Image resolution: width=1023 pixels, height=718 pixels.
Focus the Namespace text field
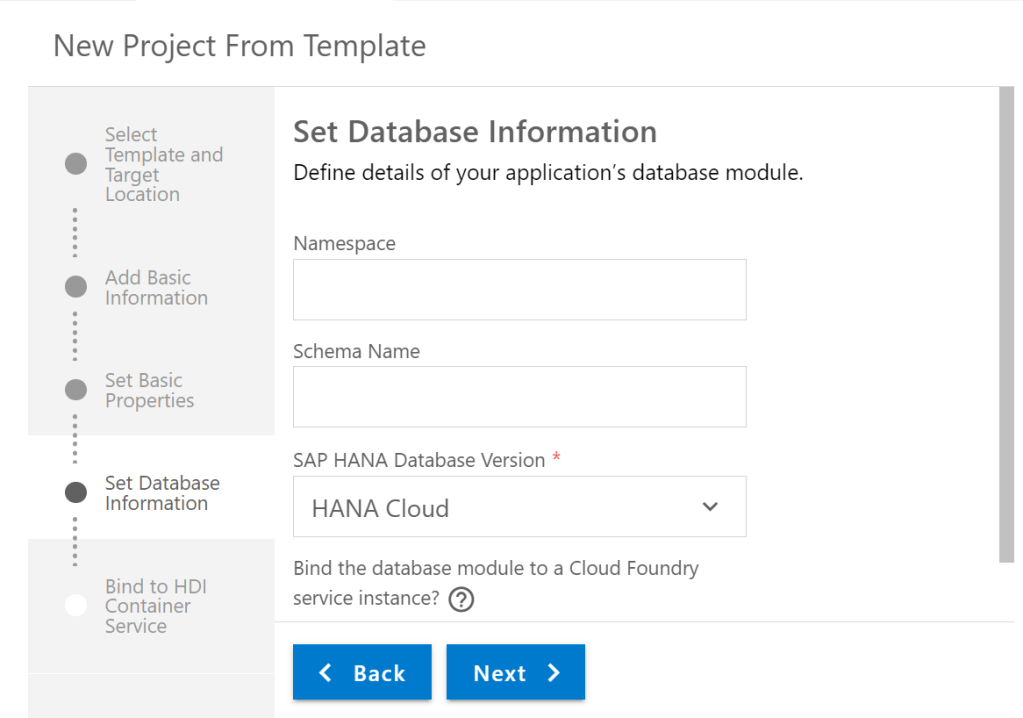click(519, 290)
